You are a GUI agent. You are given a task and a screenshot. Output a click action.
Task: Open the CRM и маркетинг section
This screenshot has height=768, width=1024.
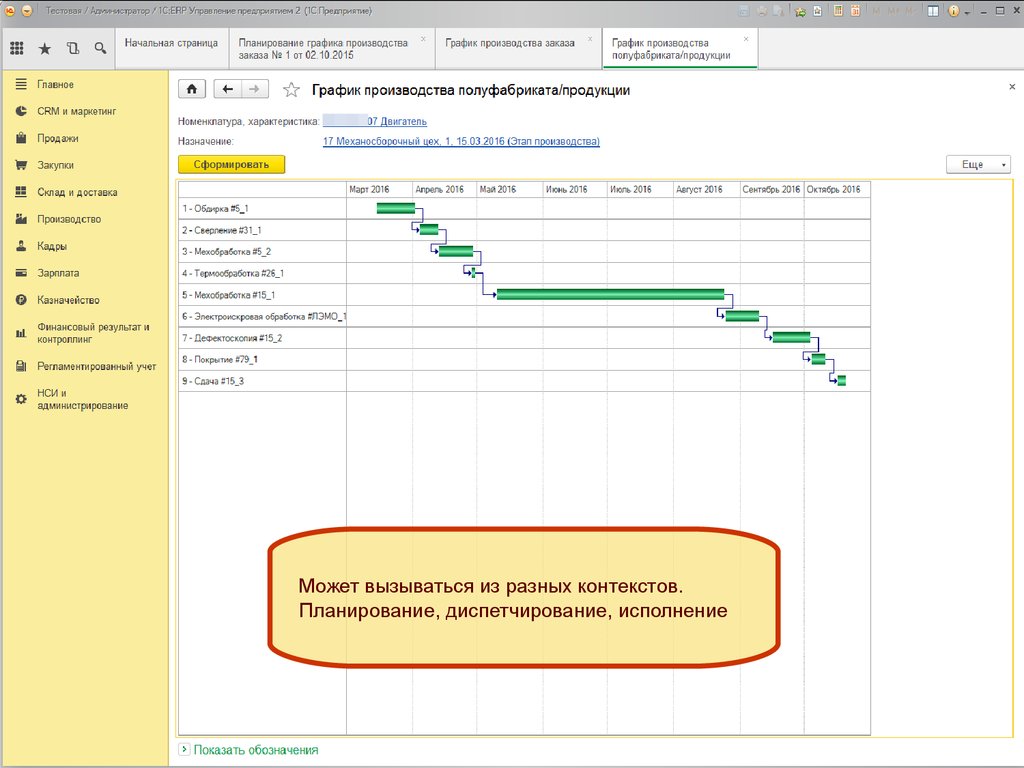76,111
